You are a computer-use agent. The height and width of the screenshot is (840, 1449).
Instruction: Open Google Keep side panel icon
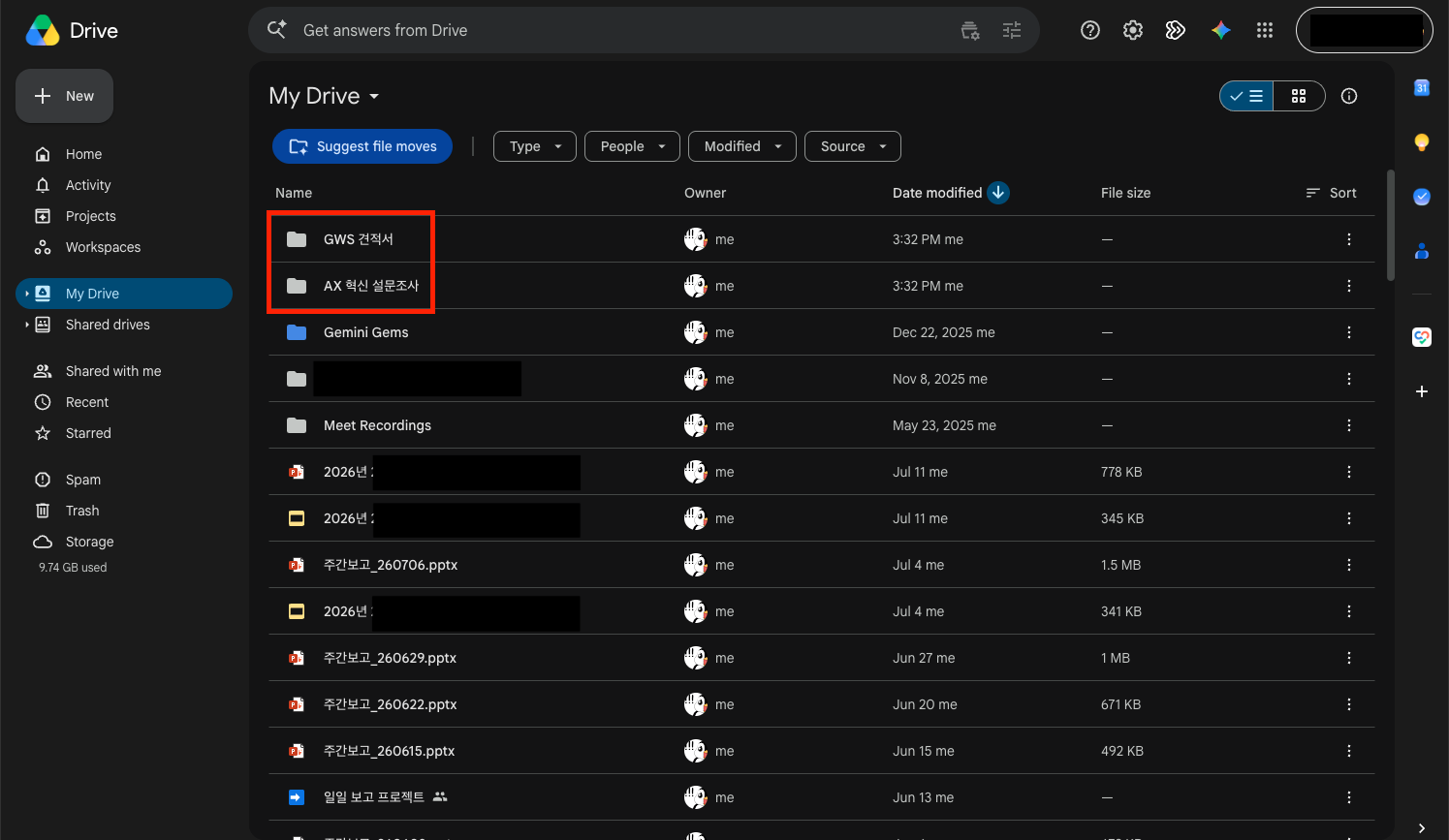(1422, 142)
